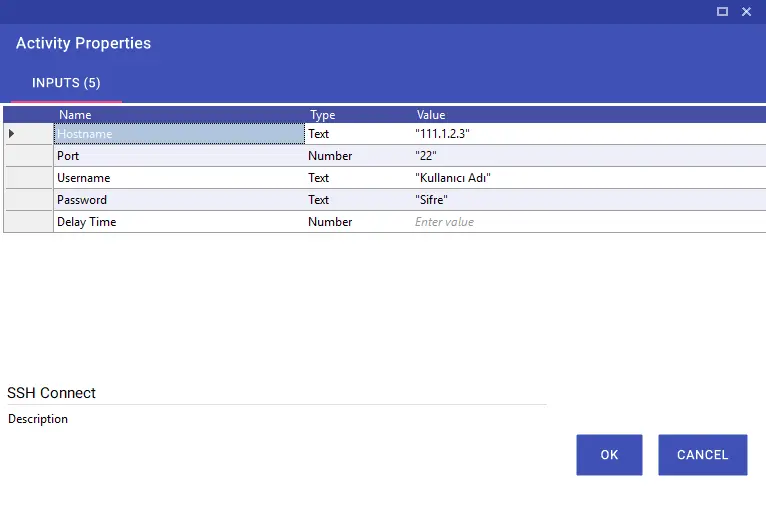The image size is (766, 530).
Task: Select the Username row header cell
Action: (x=28, y=178)
